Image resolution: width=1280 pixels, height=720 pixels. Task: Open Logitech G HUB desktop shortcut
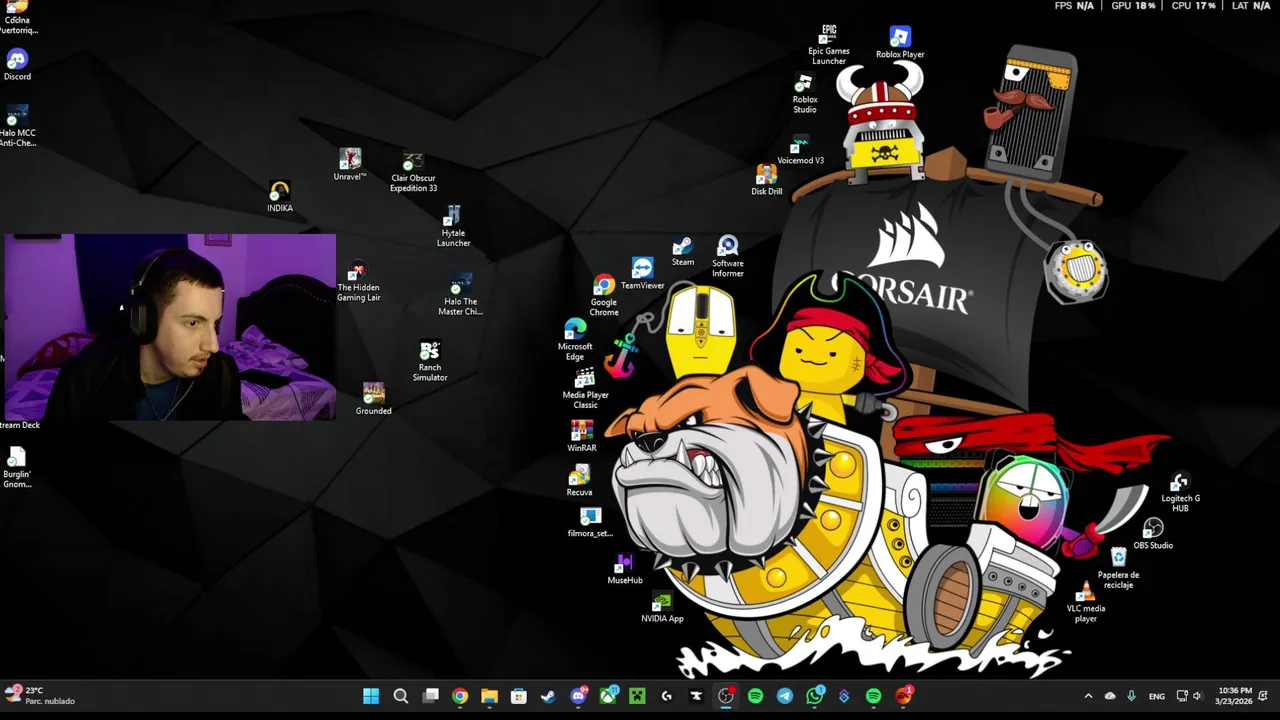coord(1180,493)
